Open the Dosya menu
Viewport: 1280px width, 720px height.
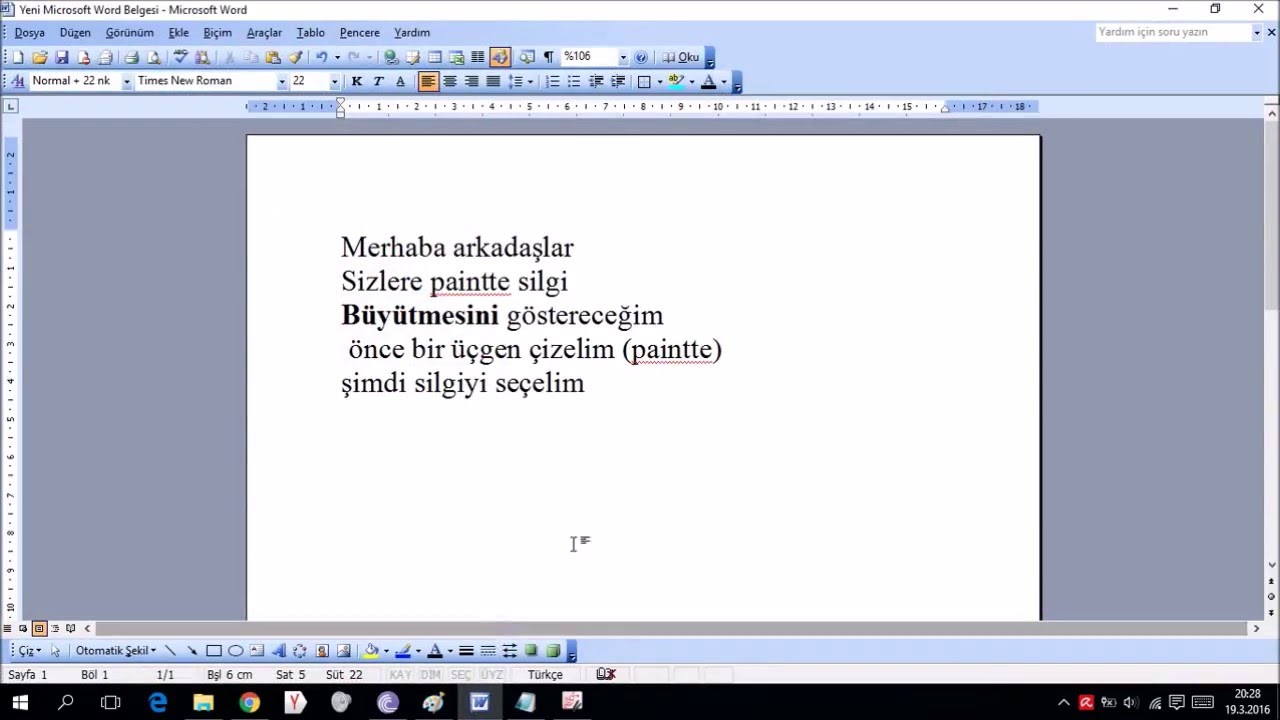(x=29, y=33)
